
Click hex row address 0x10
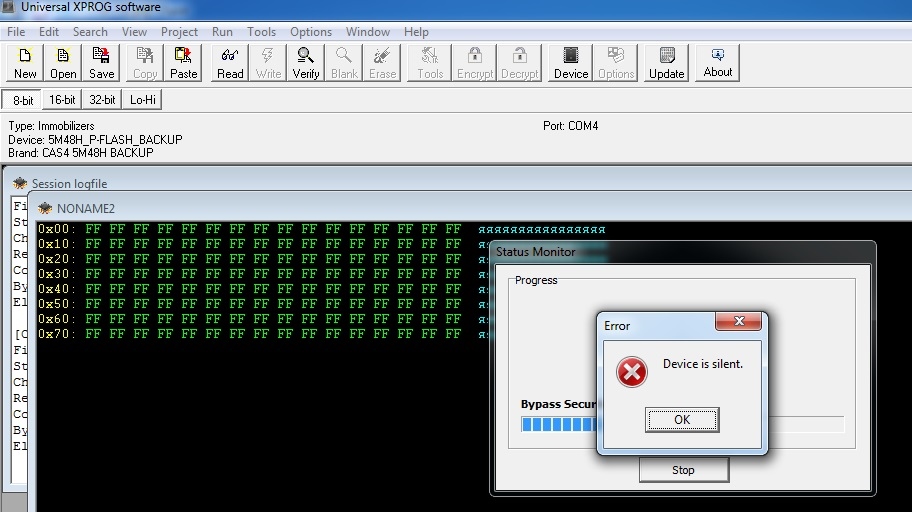pyautogui.click(x=56, y=244)
